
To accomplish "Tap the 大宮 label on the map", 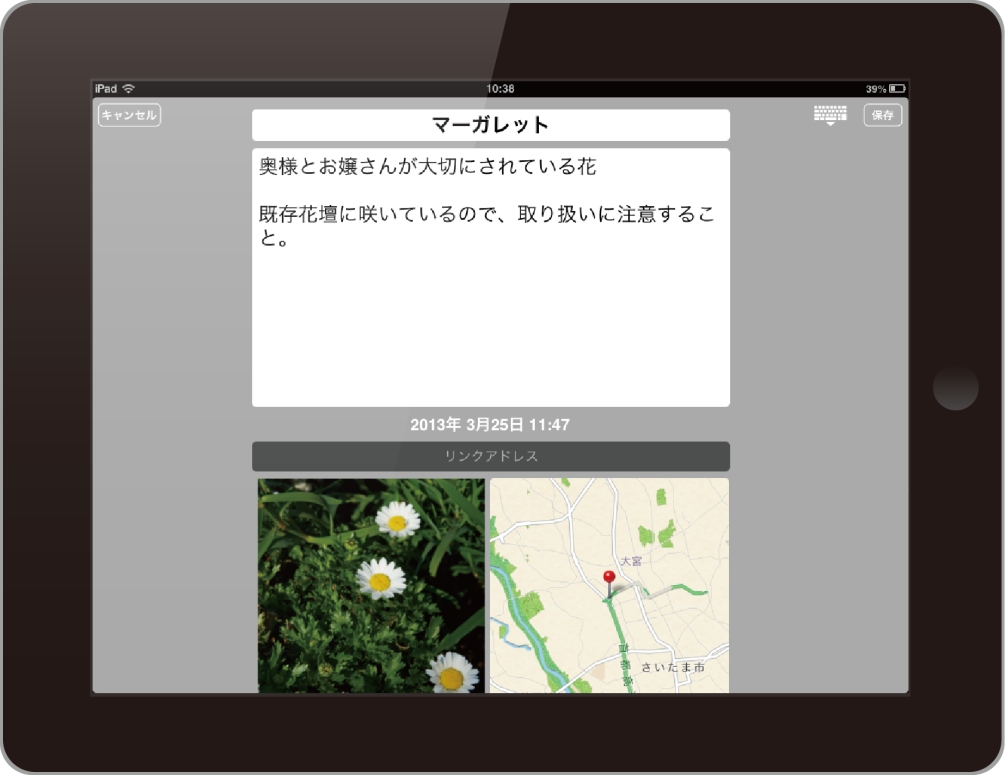I will click(630, 562).
